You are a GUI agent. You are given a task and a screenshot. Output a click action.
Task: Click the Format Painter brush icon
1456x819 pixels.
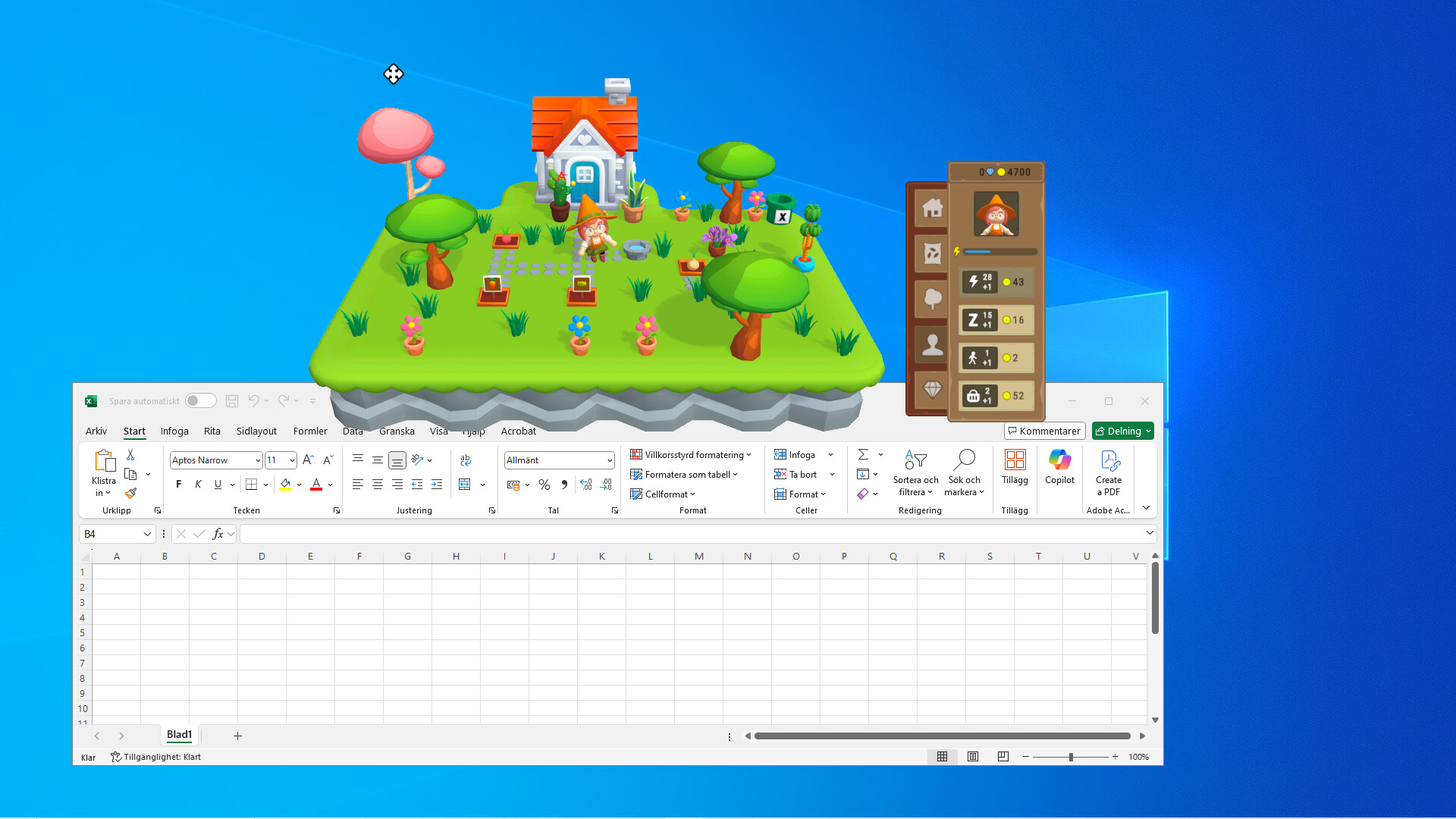click(130, 493)
